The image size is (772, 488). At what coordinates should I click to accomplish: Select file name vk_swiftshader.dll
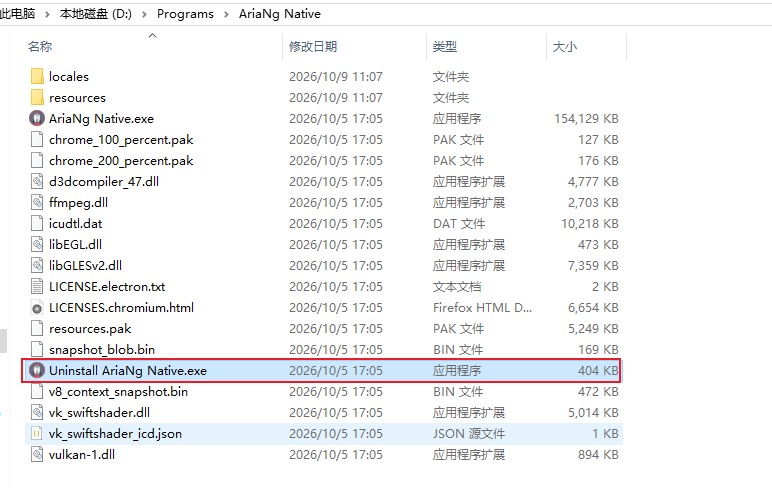pyautogui.click(x=99, y=413)
